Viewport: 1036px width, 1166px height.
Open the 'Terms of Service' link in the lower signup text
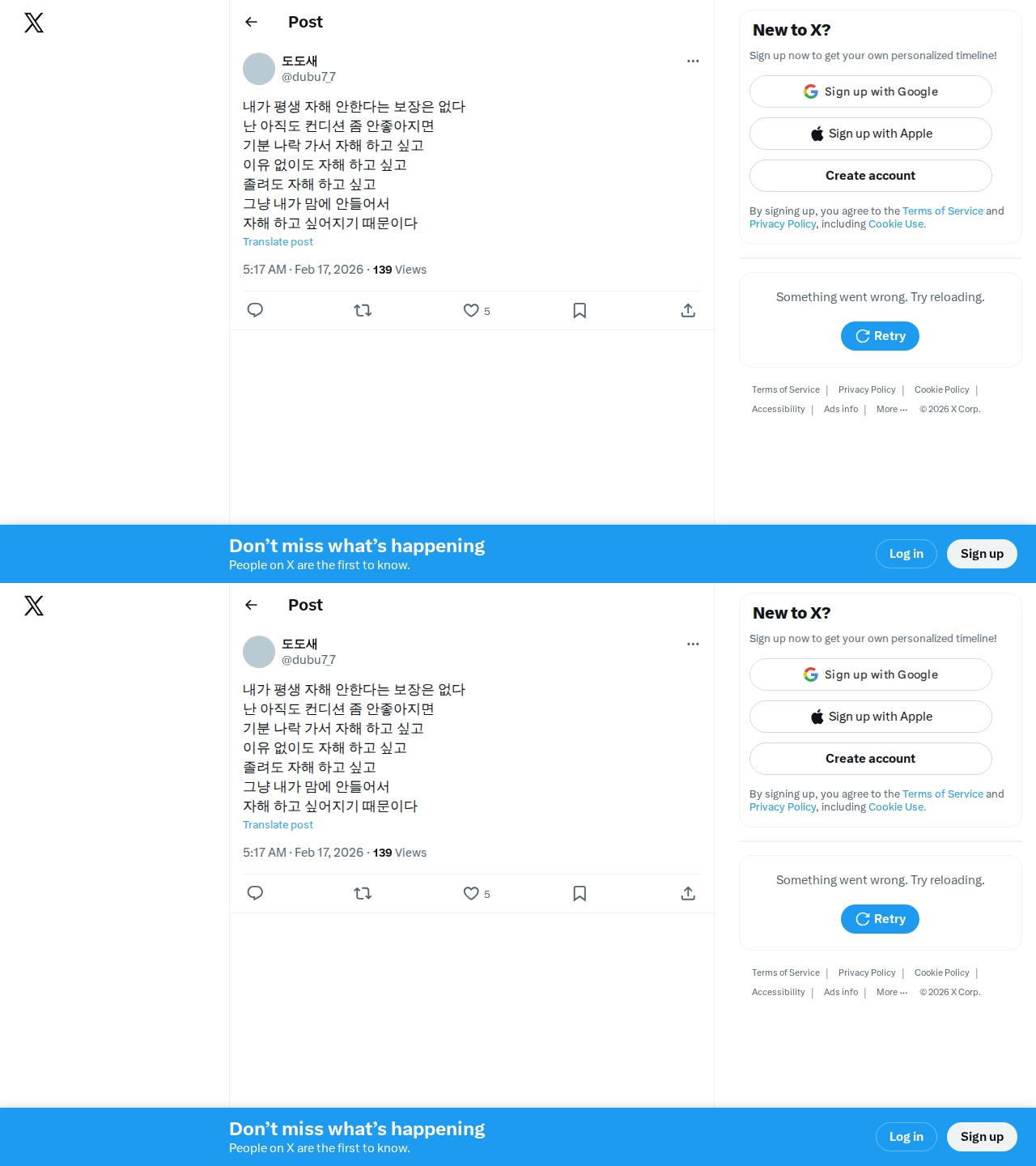943,794
